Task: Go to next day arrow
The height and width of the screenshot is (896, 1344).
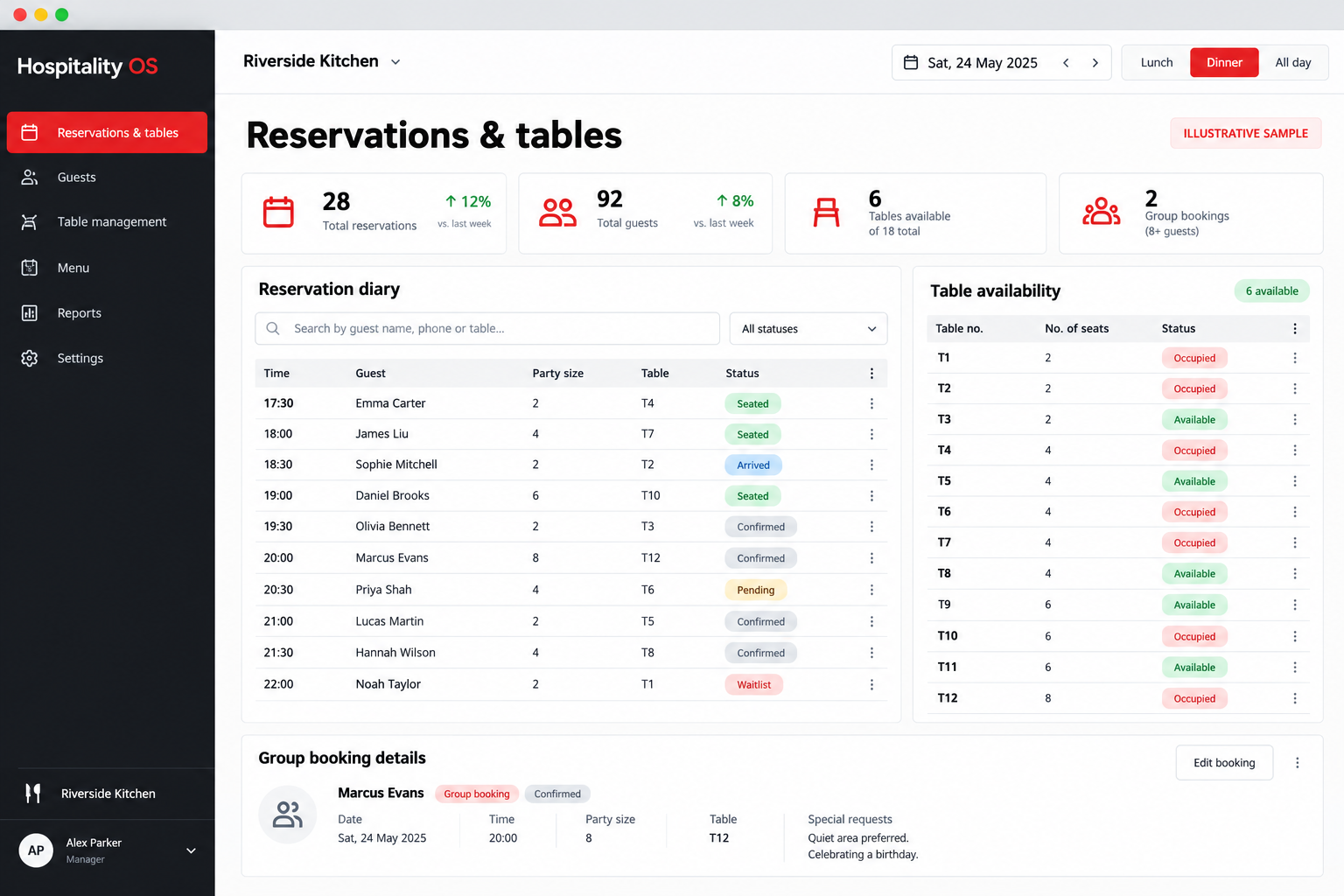Action: point(1095,63)
